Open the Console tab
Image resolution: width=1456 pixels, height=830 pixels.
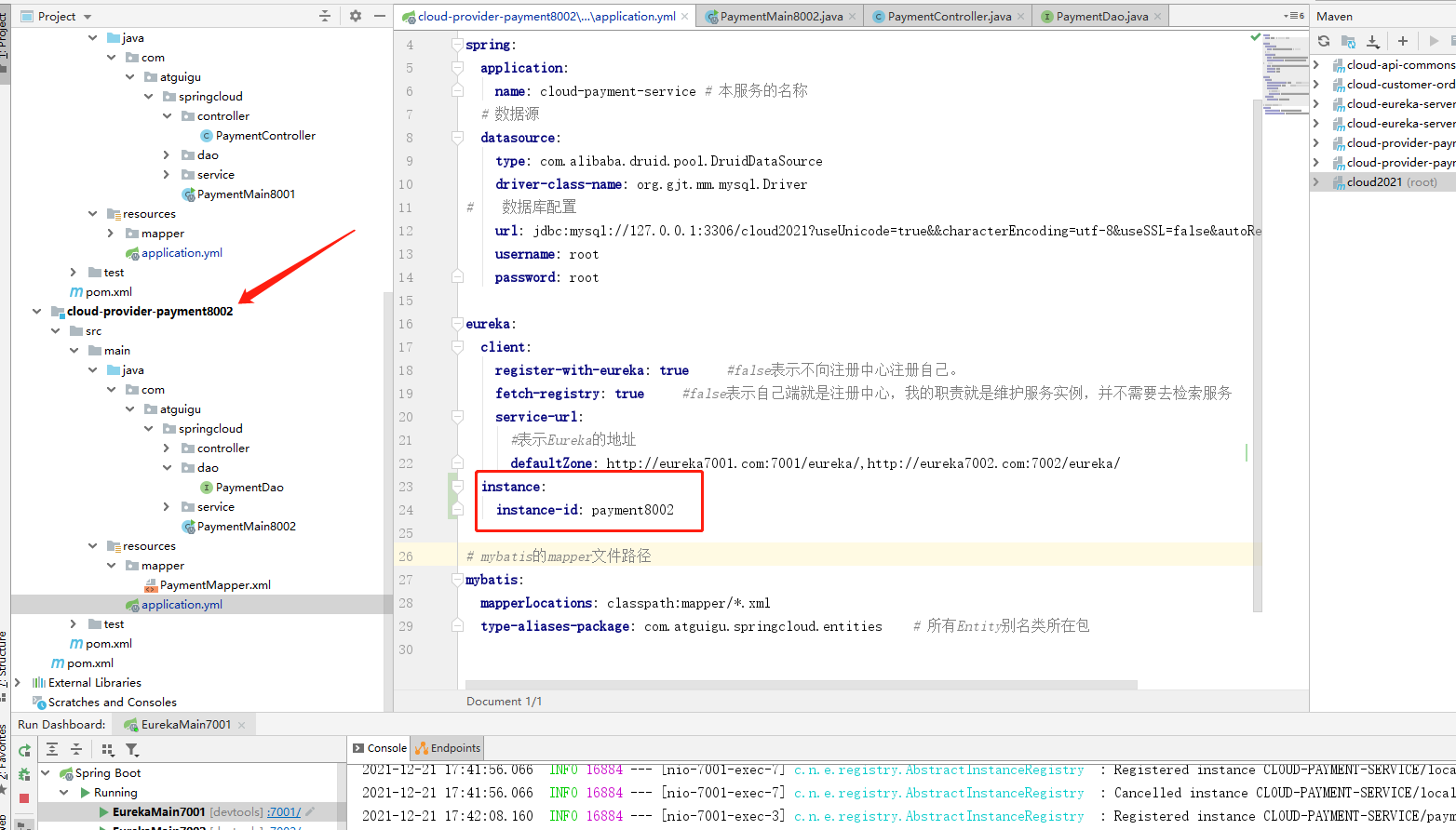coord(380,748)
